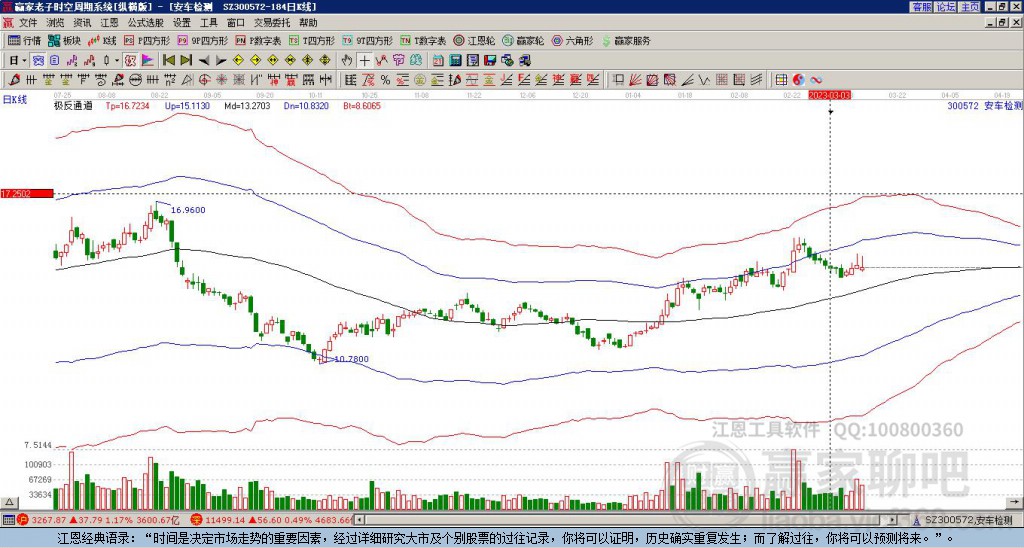The width and height of the screenshot is (1024, 548).
Task: Open the T四方形 tool
Action: (312, 40)
